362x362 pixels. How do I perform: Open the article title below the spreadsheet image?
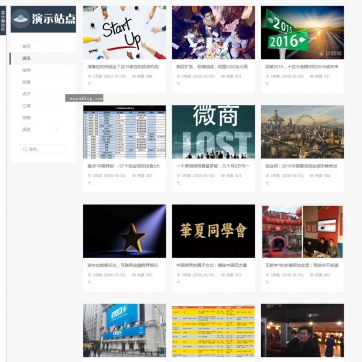(124, 166)
